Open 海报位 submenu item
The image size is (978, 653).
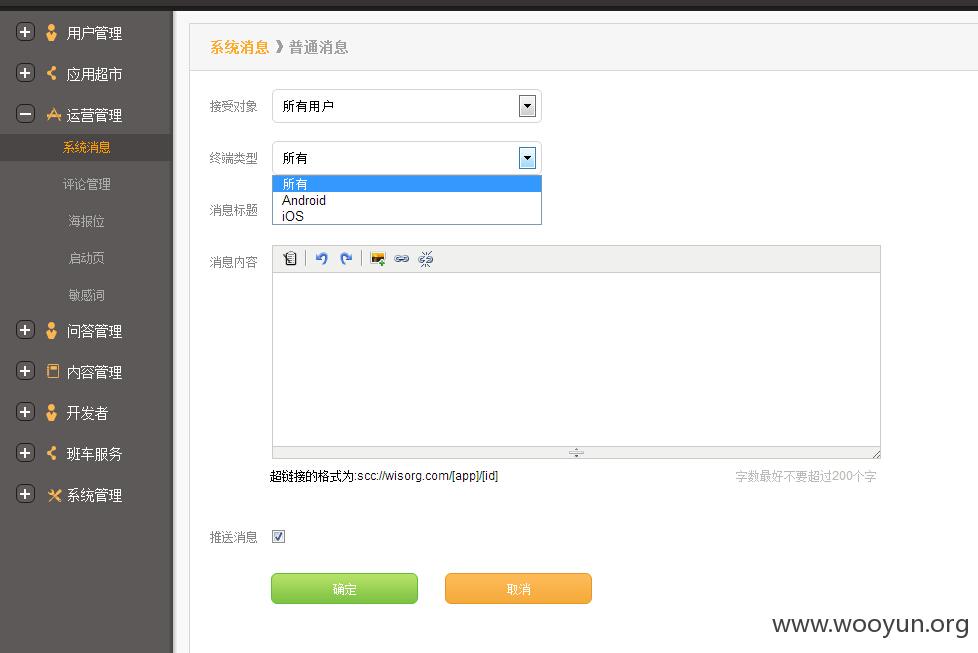[87, 221]
